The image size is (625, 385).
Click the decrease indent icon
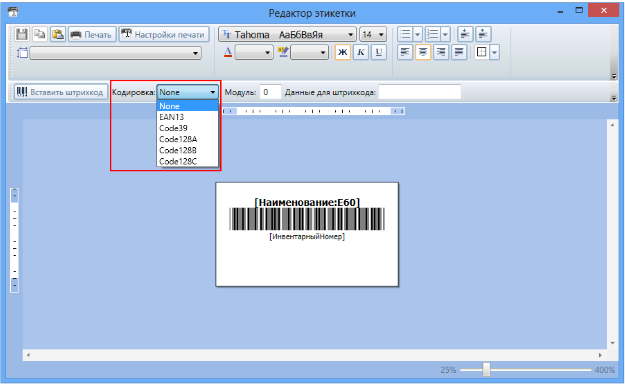[x=465, y=34]
